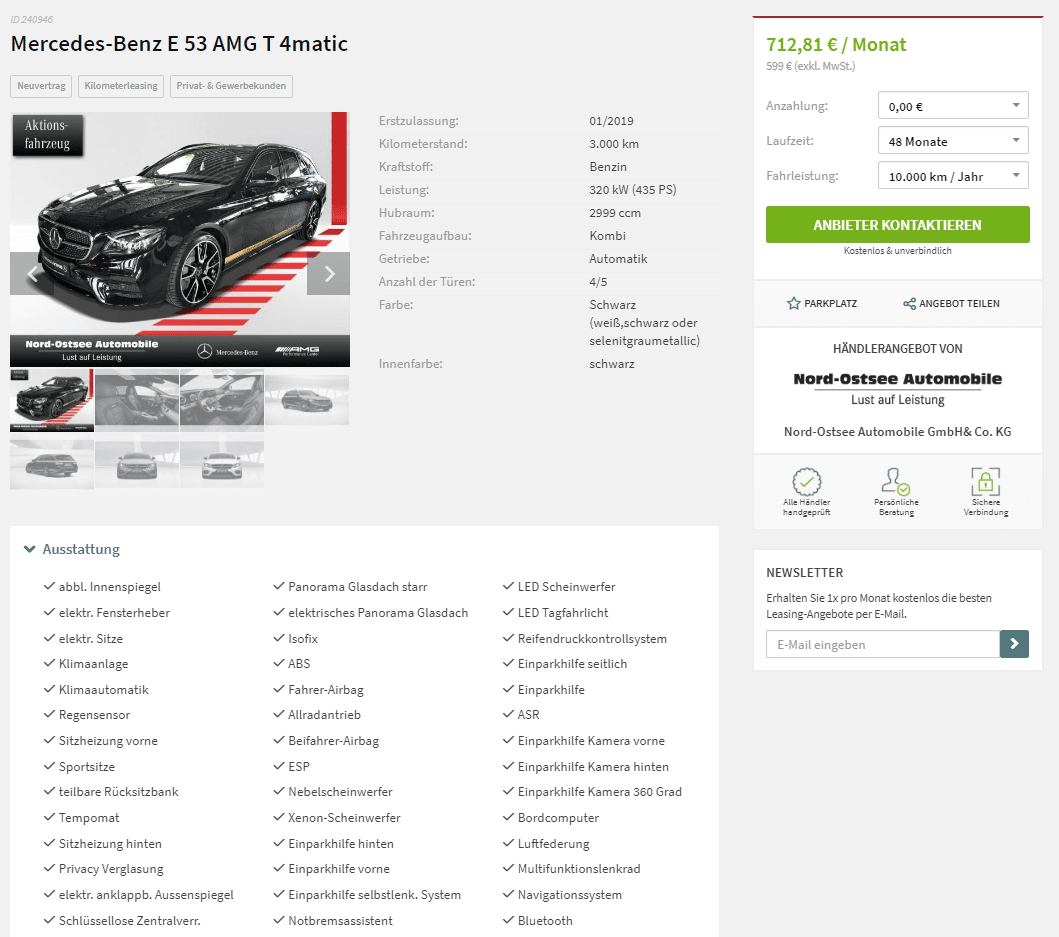The image size is (1059, 937).
Task: Click the Parkplatz star icon
Action: coord(794,303)
